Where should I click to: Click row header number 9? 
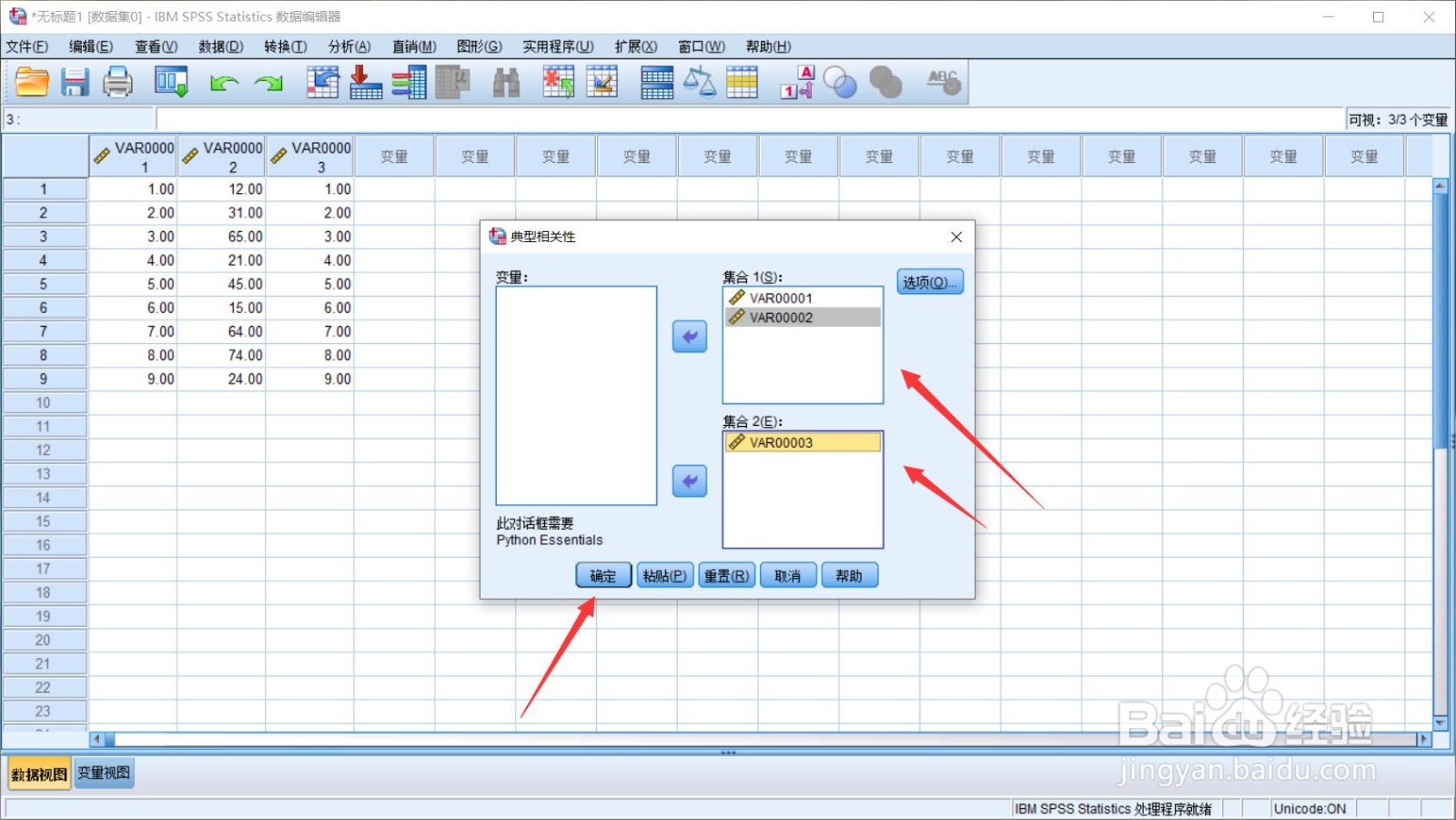pos(44,379)
